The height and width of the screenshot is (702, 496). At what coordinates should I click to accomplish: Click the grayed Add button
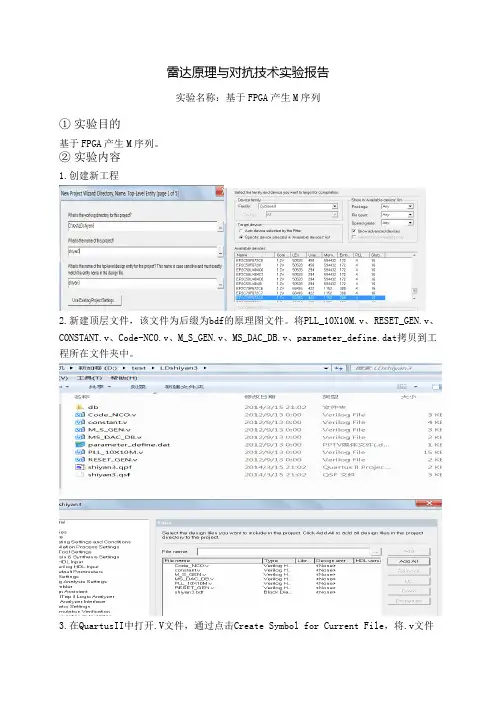pos(408,551)
